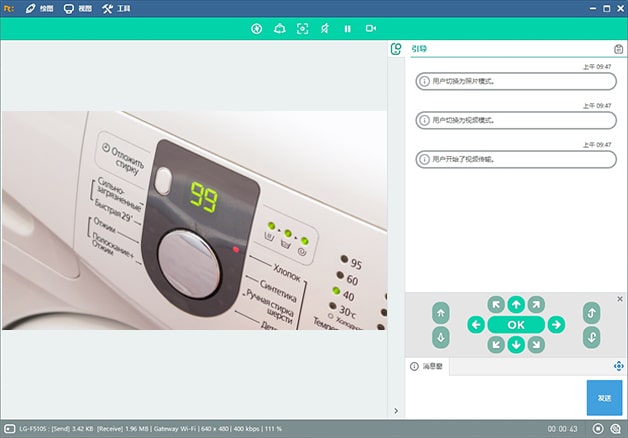628x438 pixels.
Task: Open the 绘图 drawing menu
Action: point(39,8)
